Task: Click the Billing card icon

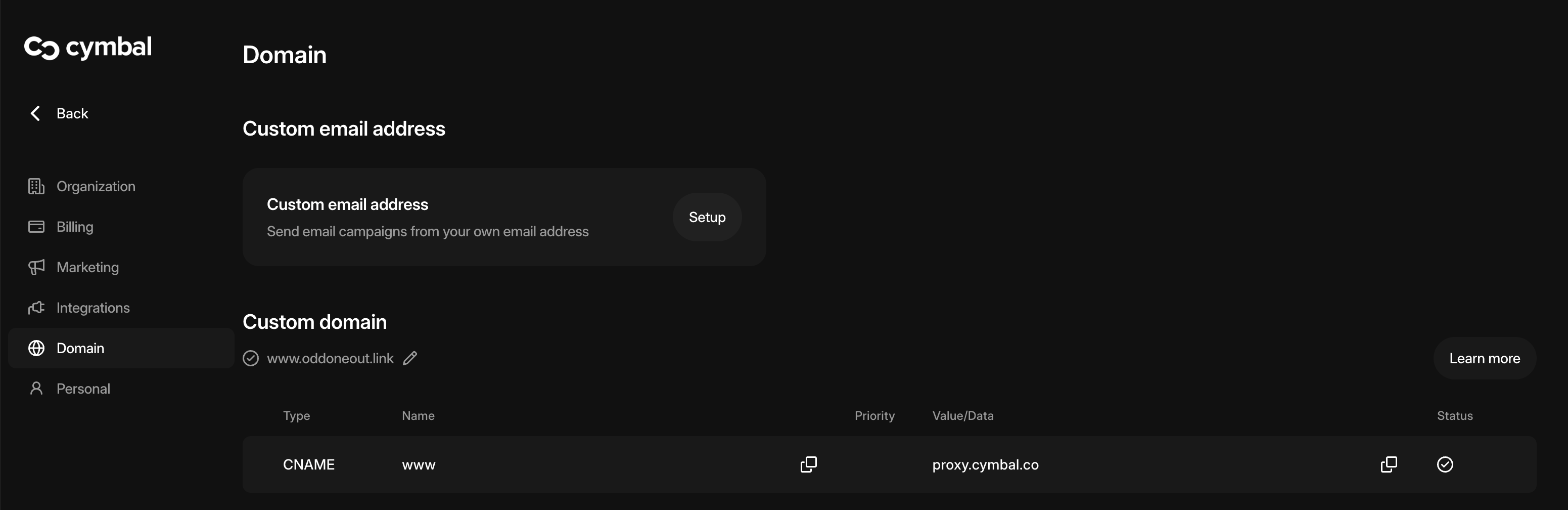Action: [36, 227]
